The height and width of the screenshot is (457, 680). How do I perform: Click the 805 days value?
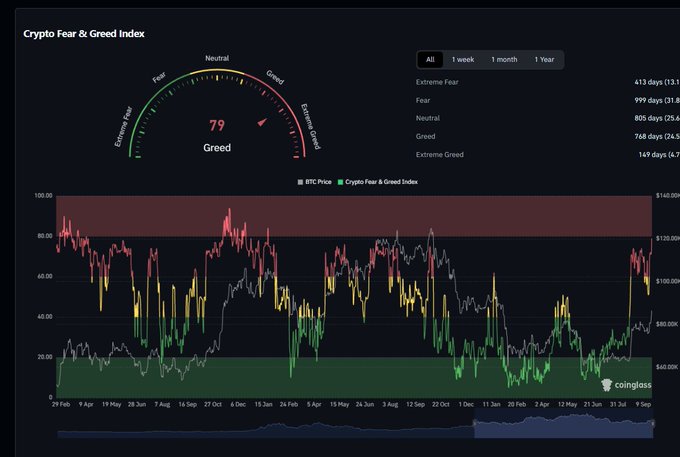pyautogui.click(x=657, y=118)
